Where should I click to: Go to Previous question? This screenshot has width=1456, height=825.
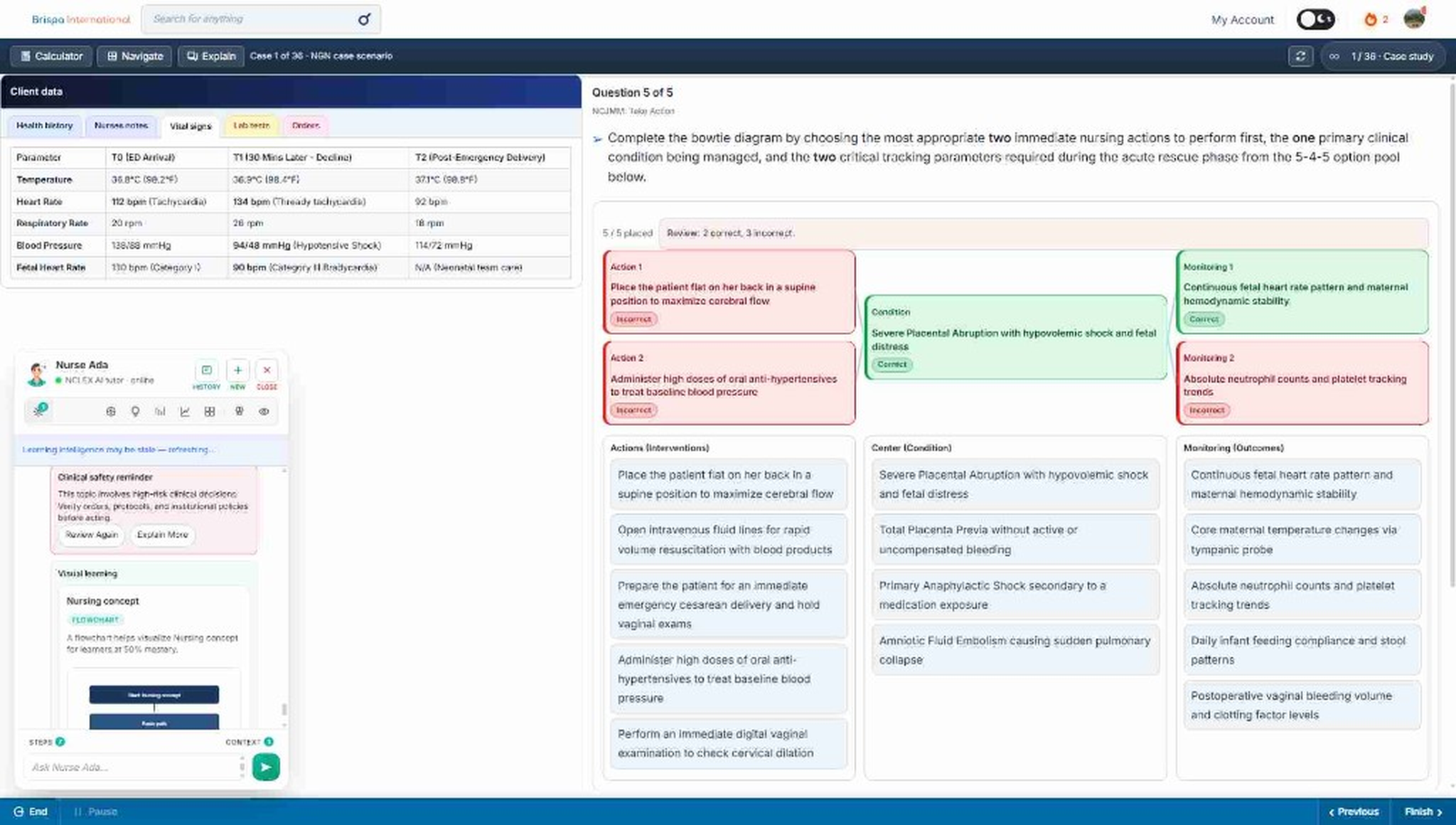click(x=1354, y=811)
